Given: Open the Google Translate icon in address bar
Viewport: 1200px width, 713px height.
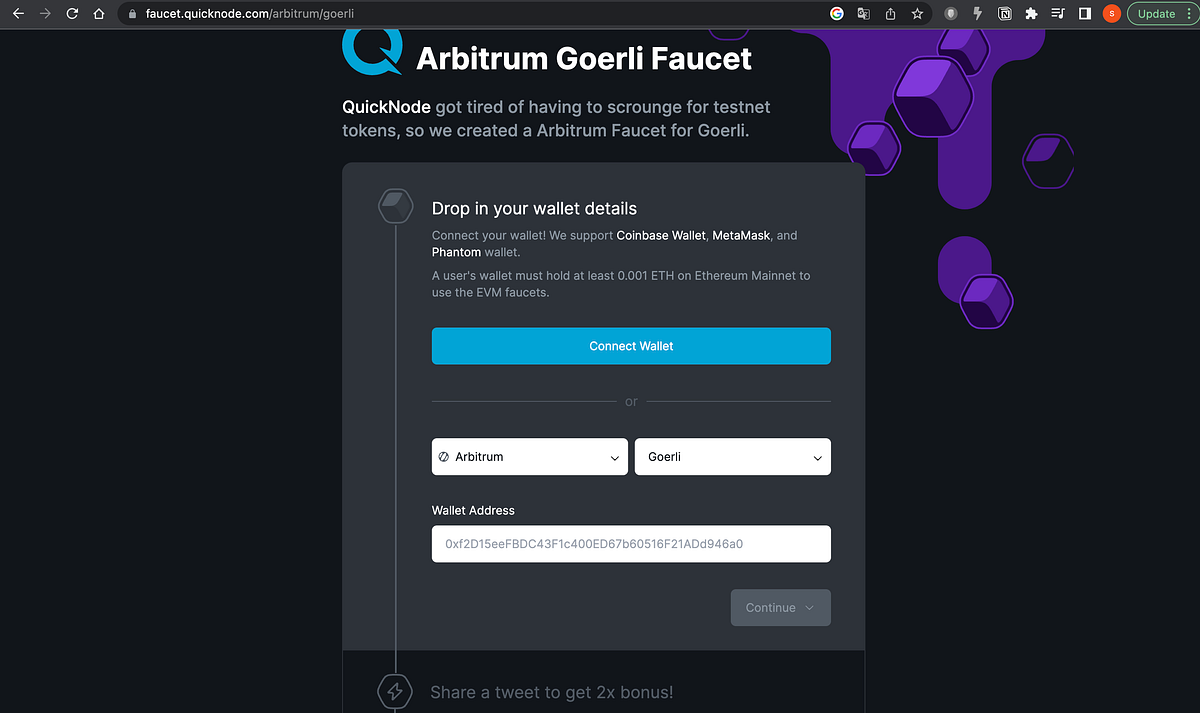Looking at the screenshot, I should pos(863,14).
